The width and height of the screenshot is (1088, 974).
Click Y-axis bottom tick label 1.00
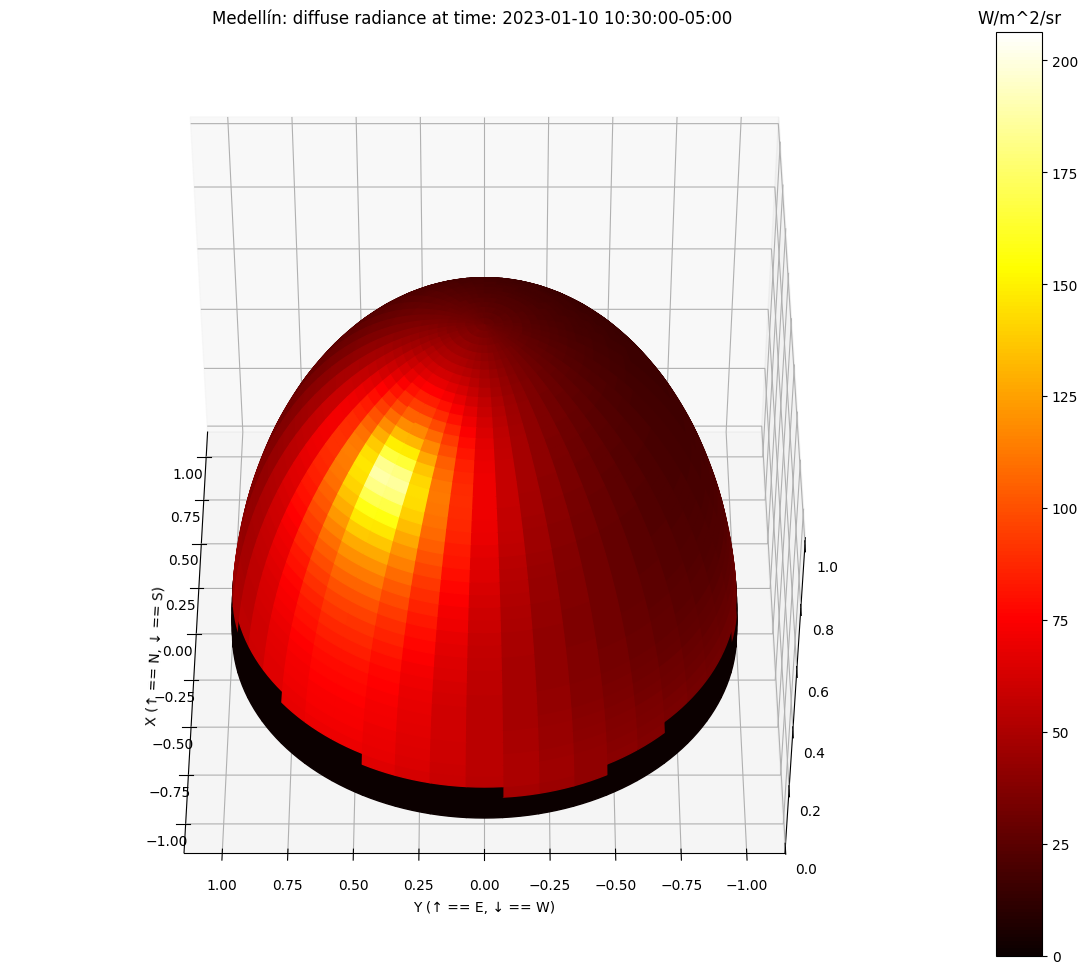(x=222, y=885)
